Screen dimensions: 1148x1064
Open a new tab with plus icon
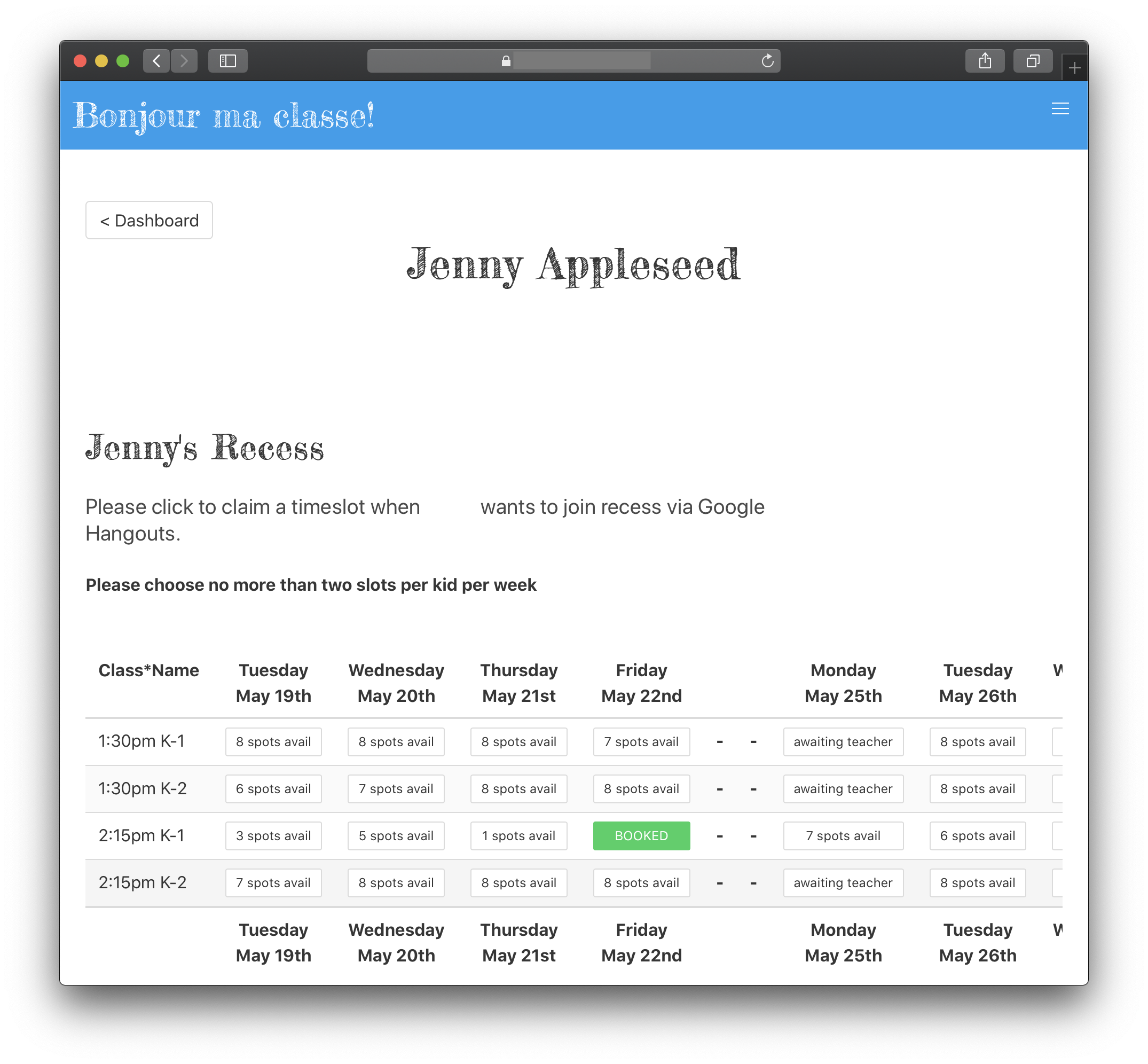(x=1074, y=68)
